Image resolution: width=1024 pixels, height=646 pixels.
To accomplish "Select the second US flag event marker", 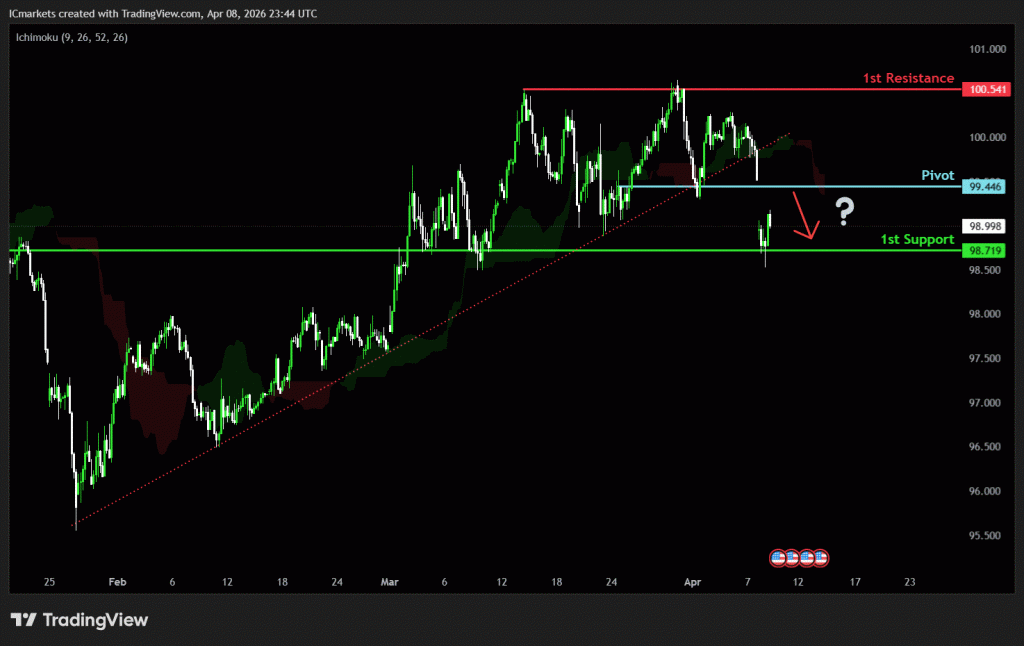I will [791, 557].
